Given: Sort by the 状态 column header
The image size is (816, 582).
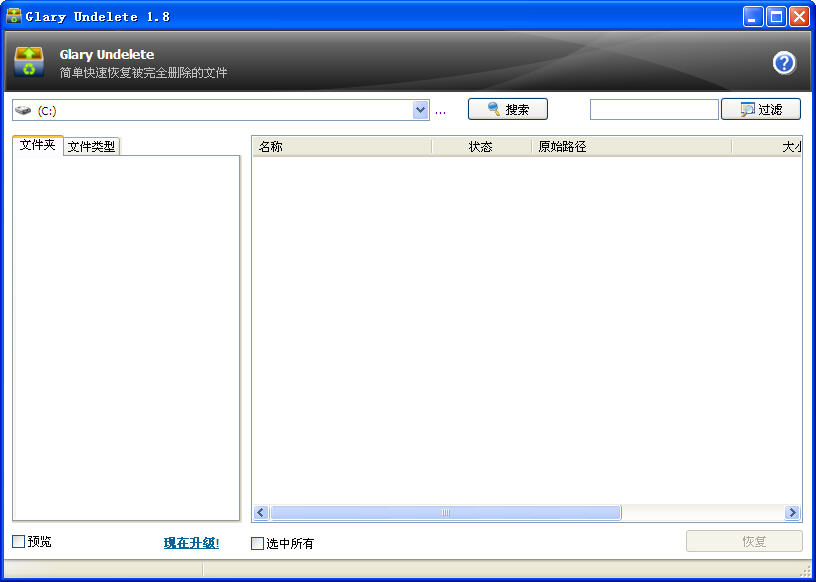Looking at the screenshot, I should click(x=481, y=147).
